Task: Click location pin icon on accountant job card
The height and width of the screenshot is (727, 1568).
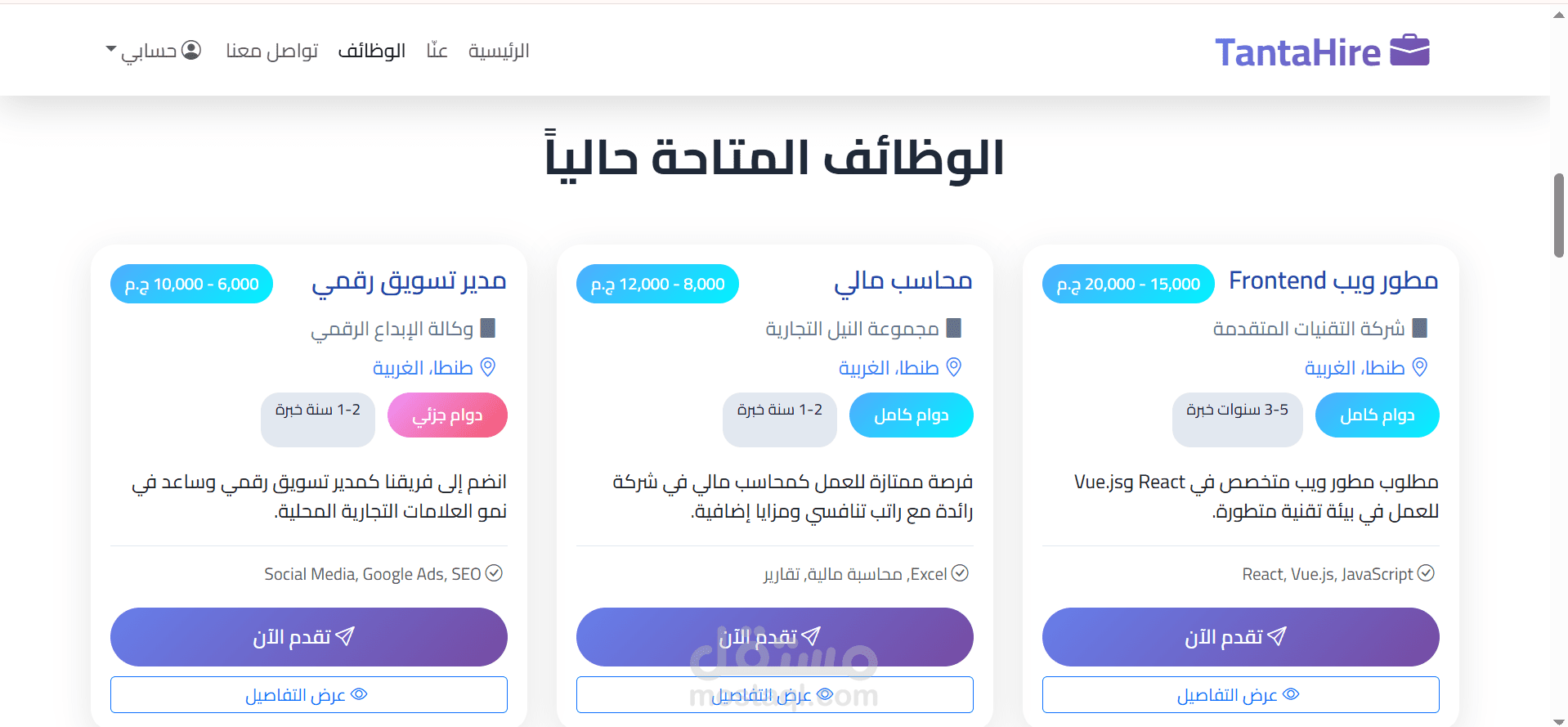Action: (x=954, y=367)
